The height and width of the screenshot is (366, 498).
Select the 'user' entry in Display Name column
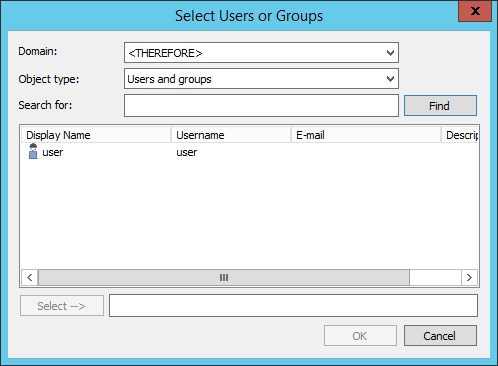53,152
